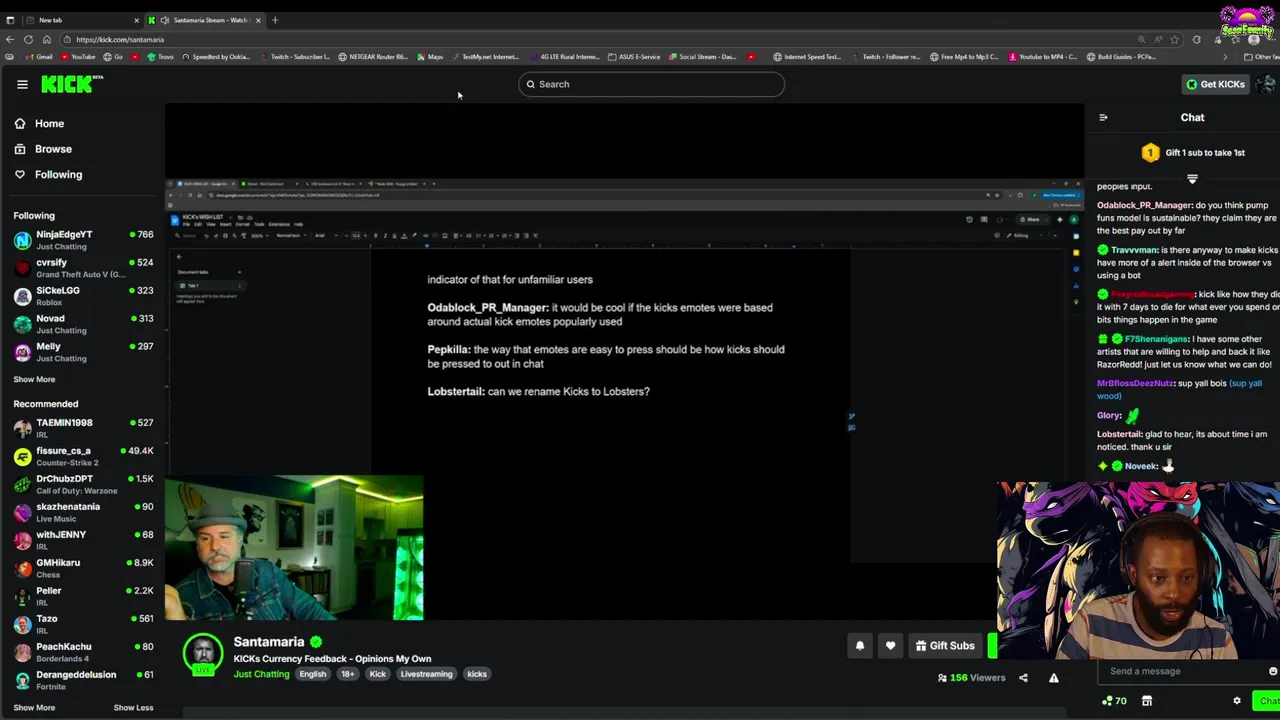
Task: Open the hamburger sidebar menu
Action: coord(22,85)
